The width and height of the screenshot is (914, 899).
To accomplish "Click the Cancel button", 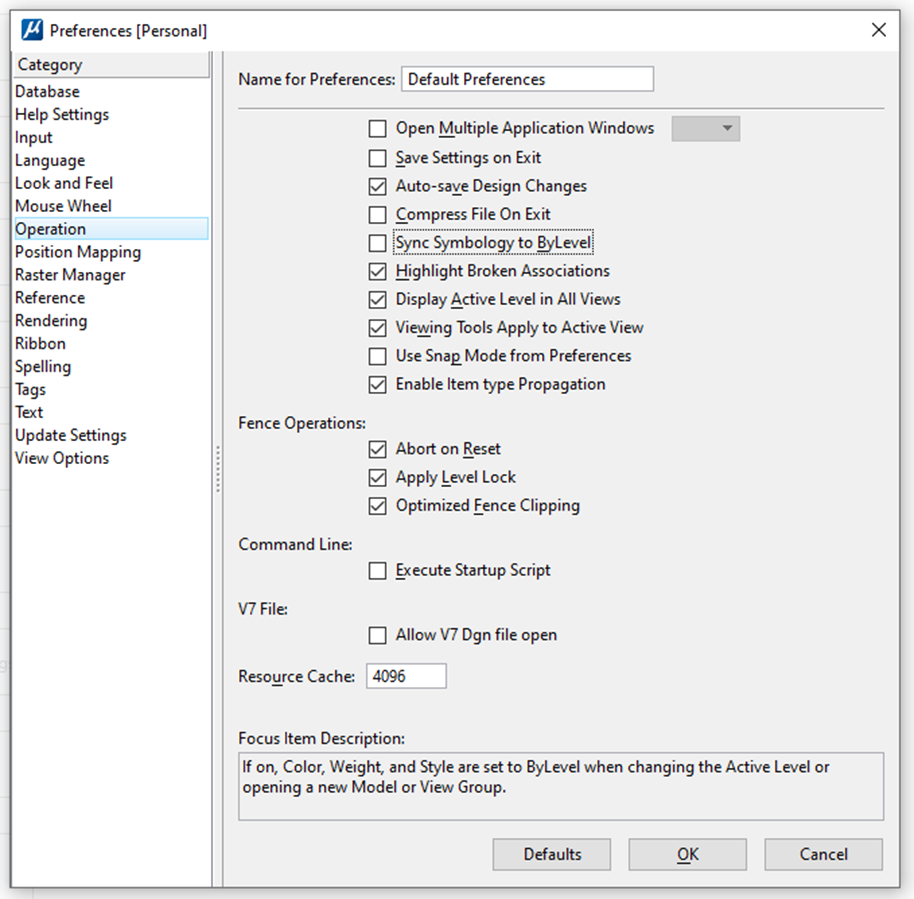I will click(823, 854).
